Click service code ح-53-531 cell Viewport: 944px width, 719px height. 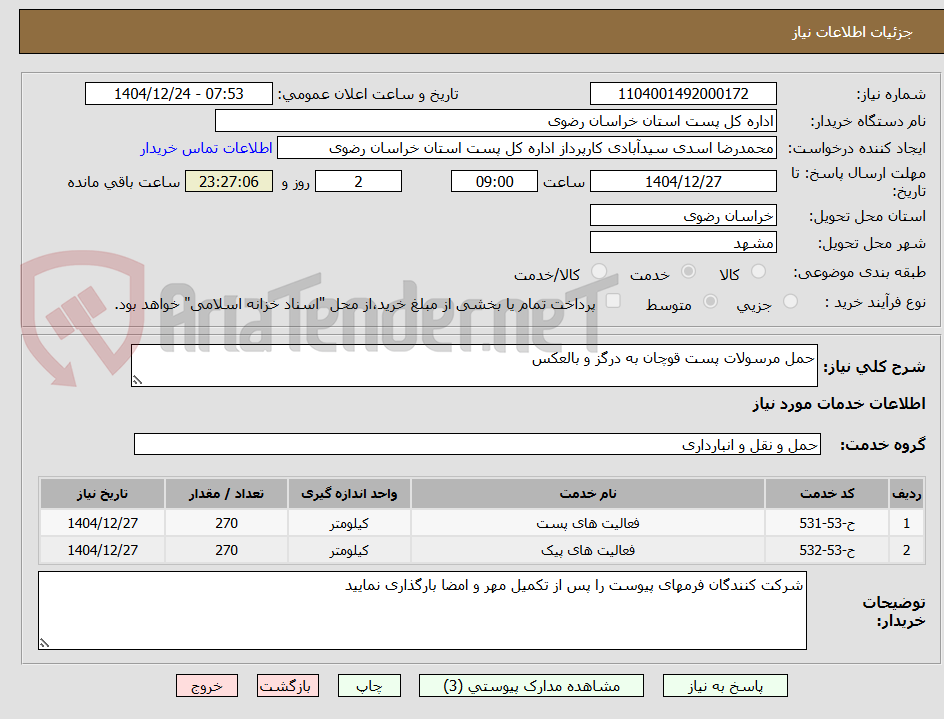(827, 523)
